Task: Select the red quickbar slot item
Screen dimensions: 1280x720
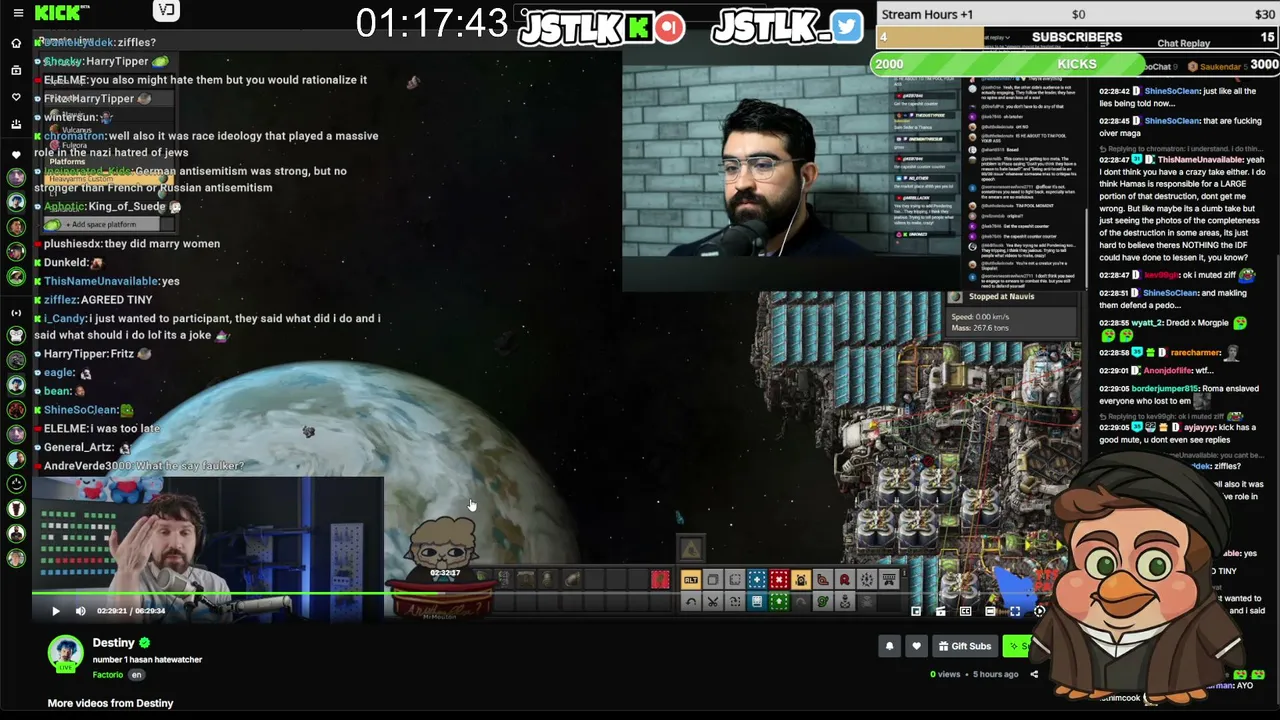Action: (x=659, y=580)
